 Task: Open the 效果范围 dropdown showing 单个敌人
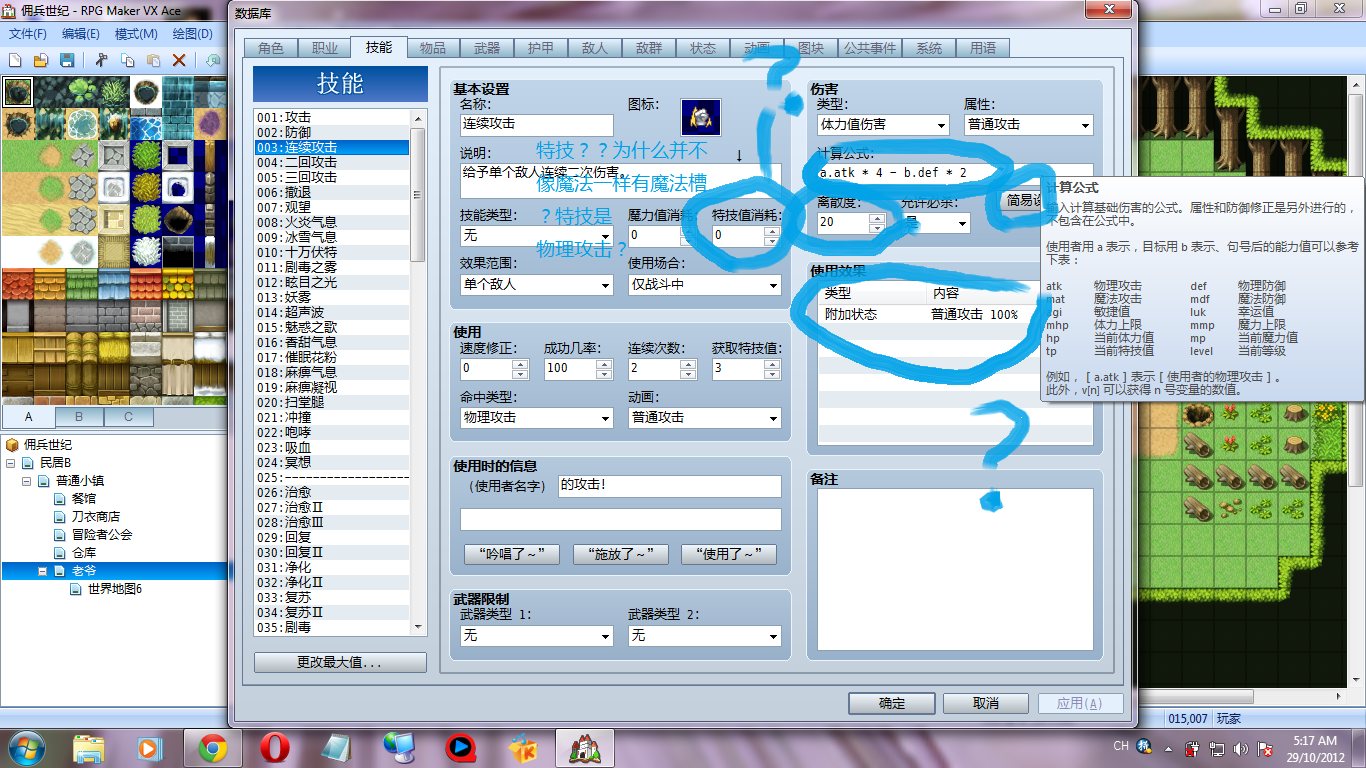(536, 285)
